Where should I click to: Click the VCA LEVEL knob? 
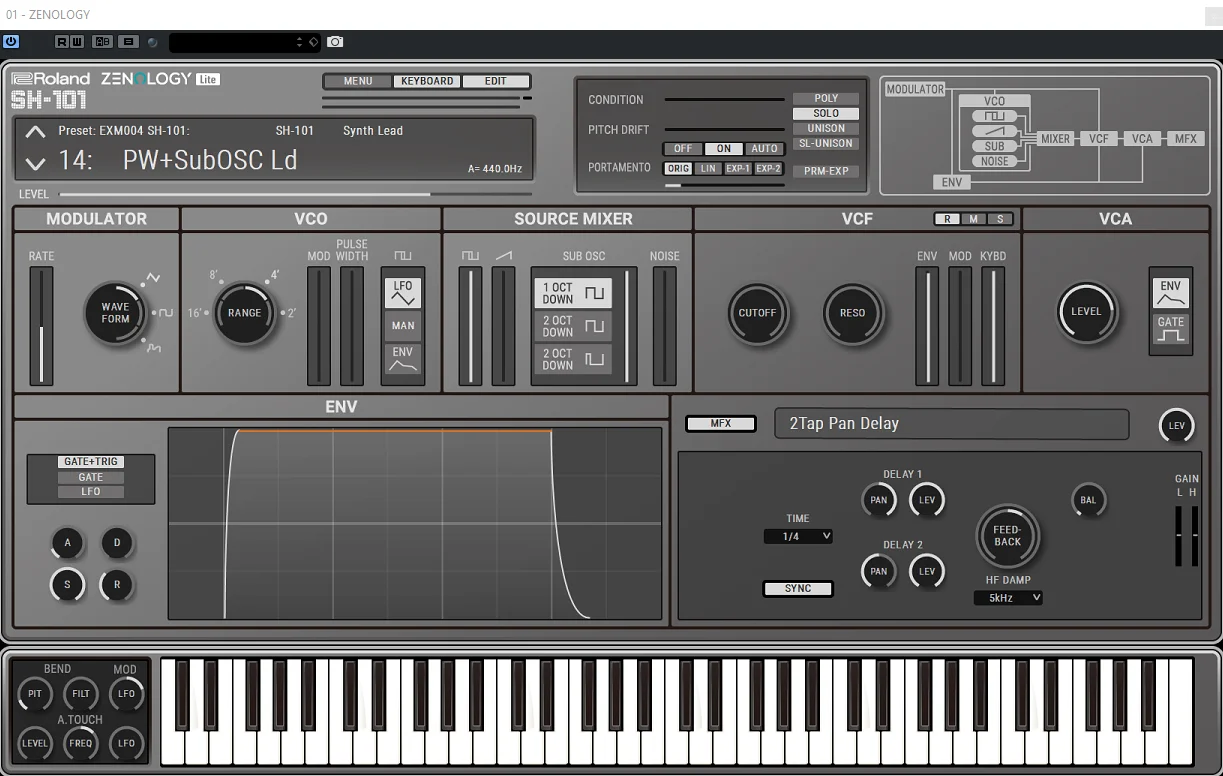[1087, 312]
